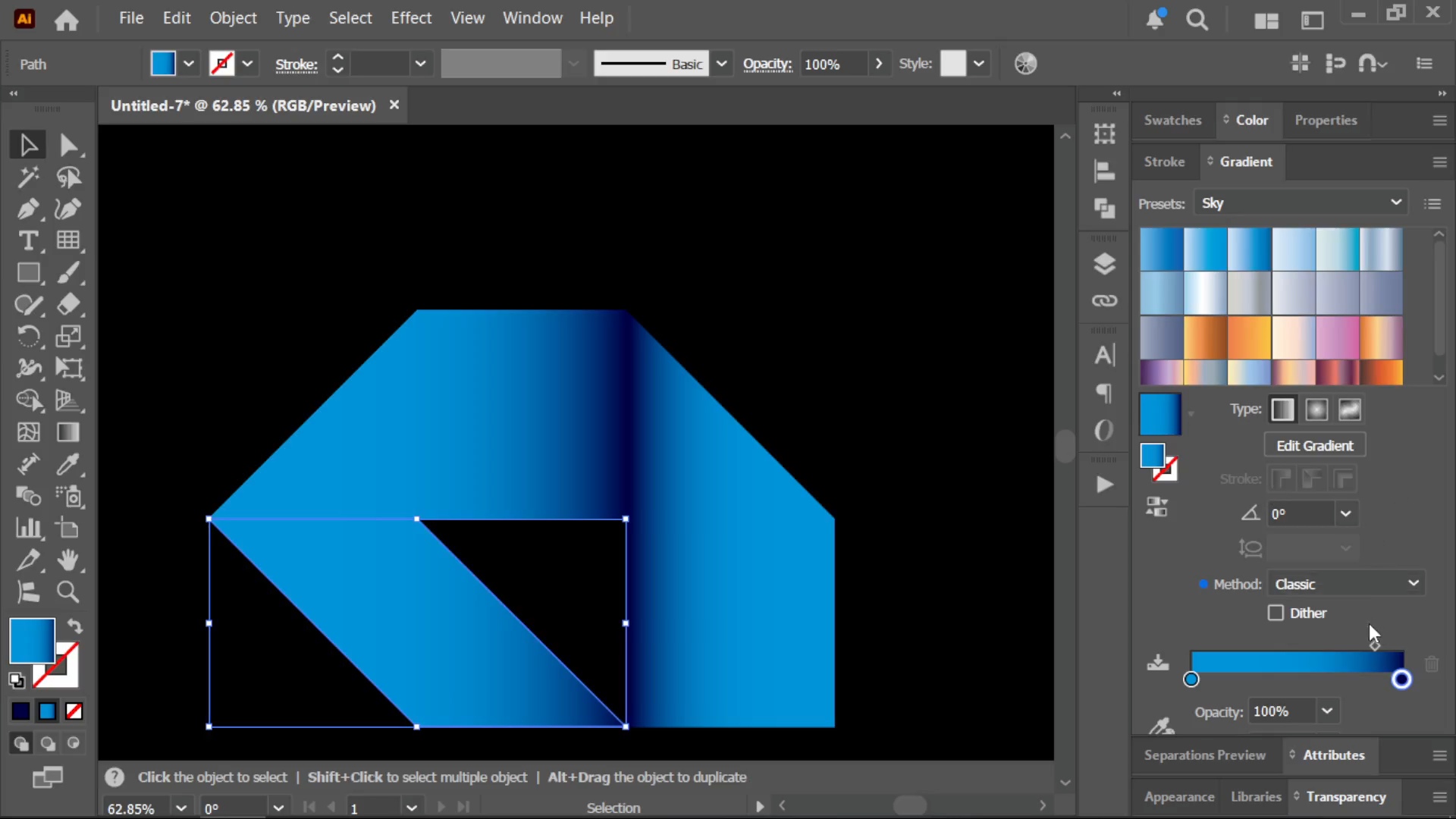Select the Selection tool arrow
Viewport: 1456px width, 819px height.
tap(28, 145)
